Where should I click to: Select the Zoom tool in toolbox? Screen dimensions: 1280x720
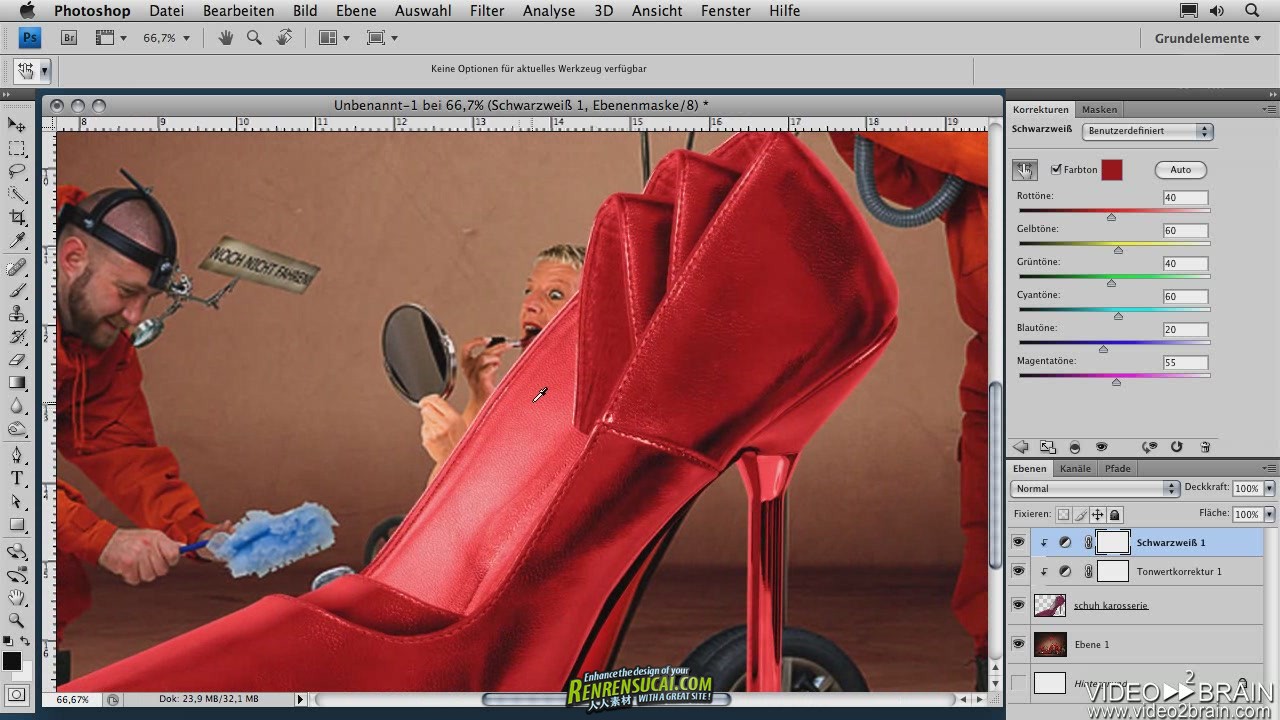17,620
